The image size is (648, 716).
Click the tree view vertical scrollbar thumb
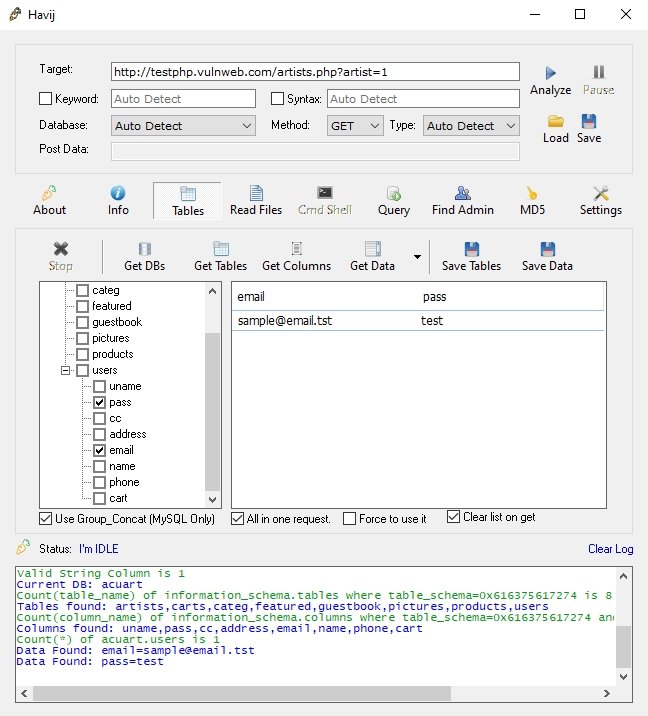click(212, 412)
